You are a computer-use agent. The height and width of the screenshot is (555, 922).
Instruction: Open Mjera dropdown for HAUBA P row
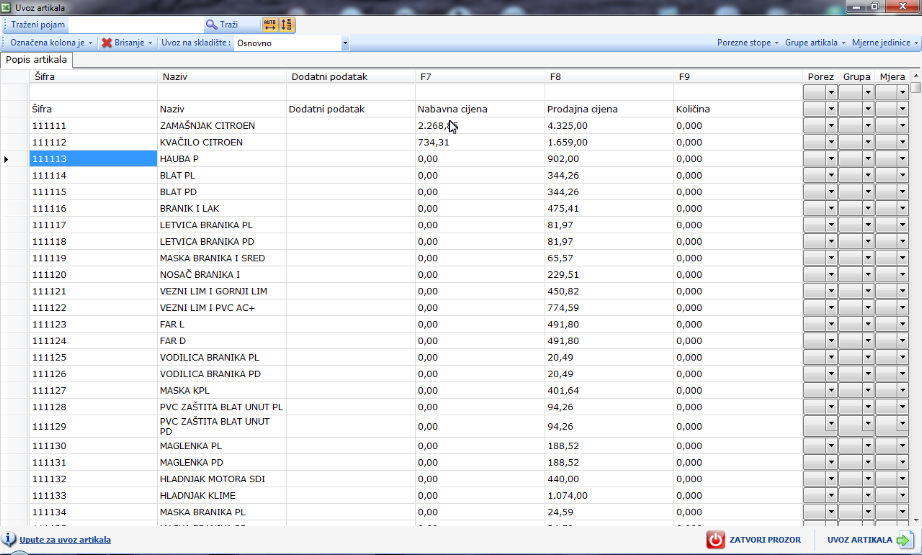tap(902, 159)
